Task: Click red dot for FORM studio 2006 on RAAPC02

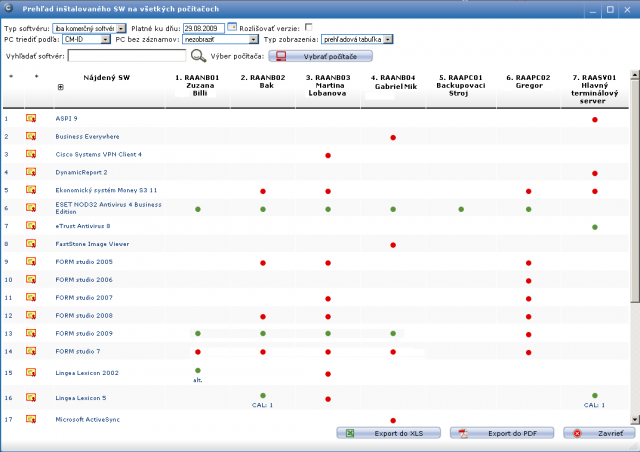Action: coord(529,281)
